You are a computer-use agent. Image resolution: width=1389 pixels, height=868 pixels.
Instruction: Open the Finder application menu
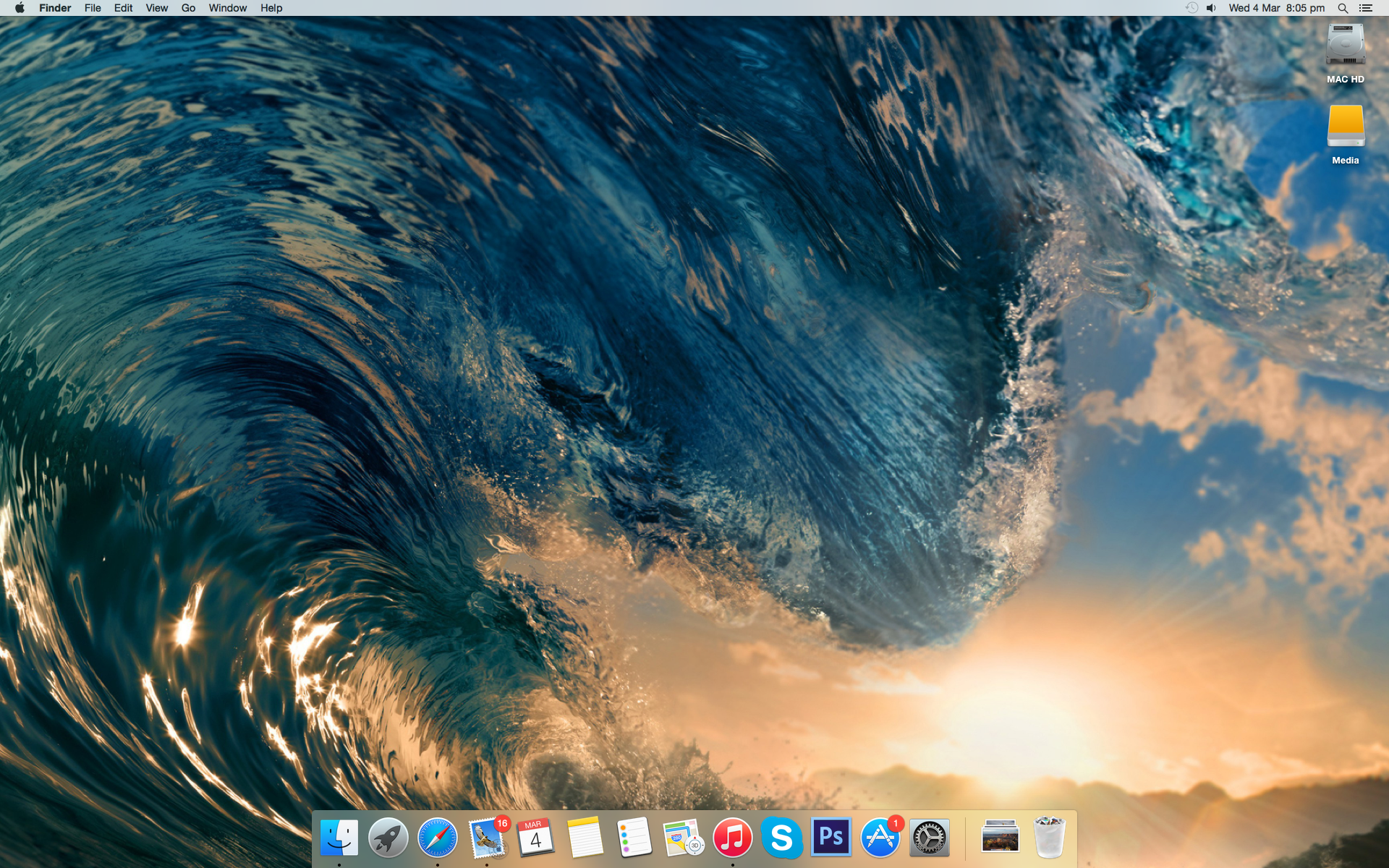point(55,8)
